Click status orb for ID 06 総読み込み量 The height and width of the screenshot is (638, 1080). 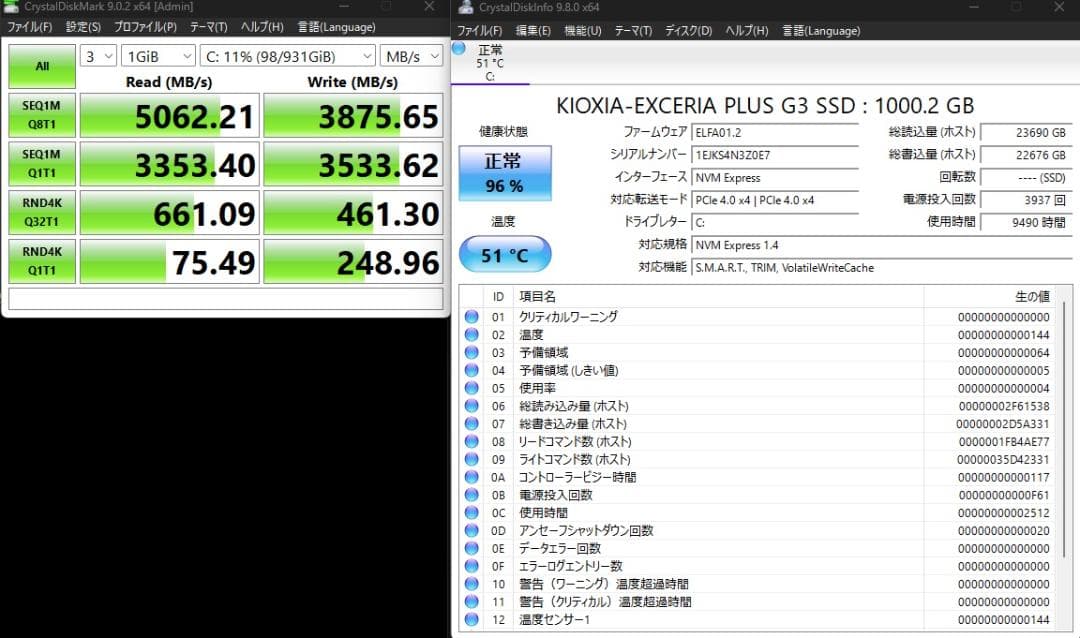click(471, 406)
